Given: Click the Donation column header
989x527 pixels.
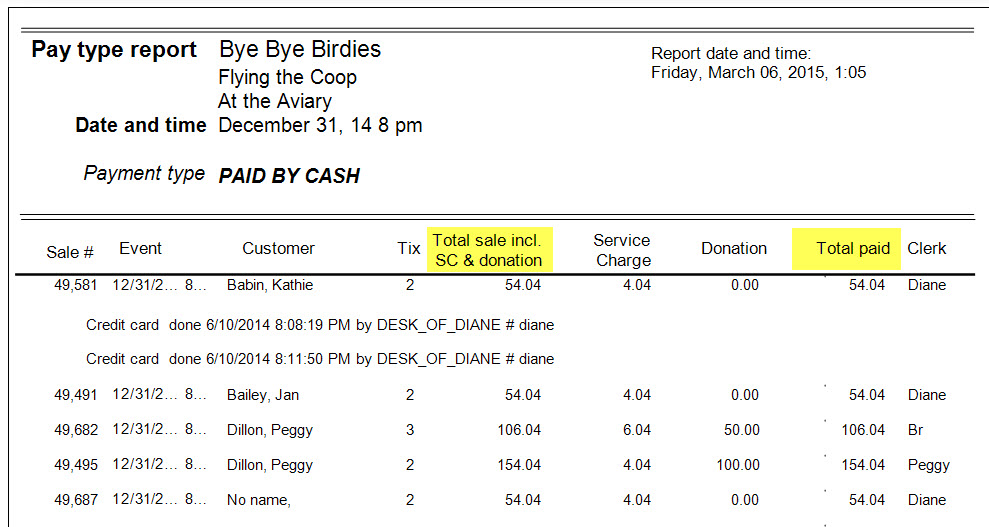Looking at the screenshot, I should [x=734, y=248].
